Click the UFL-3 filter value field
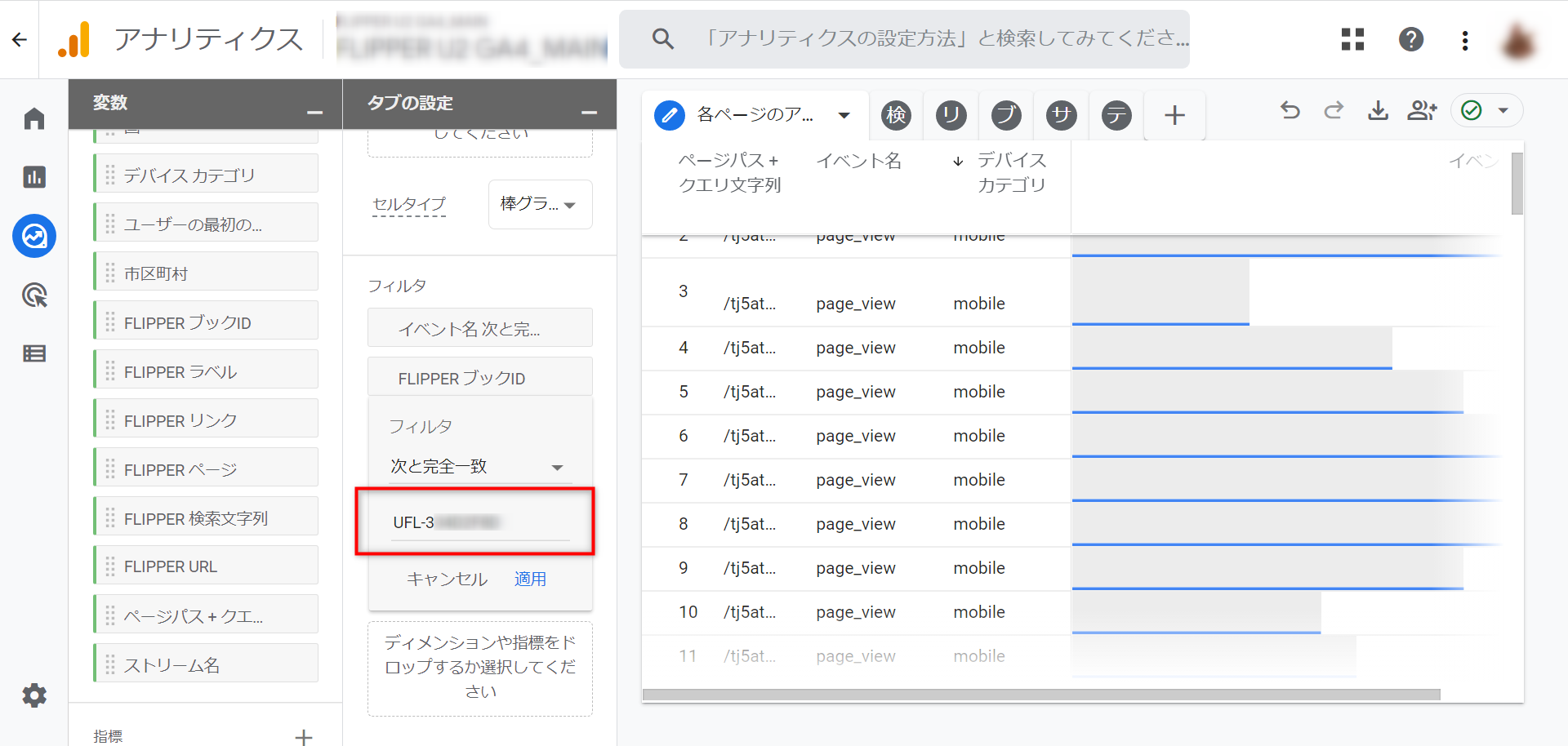 [479, 523]
